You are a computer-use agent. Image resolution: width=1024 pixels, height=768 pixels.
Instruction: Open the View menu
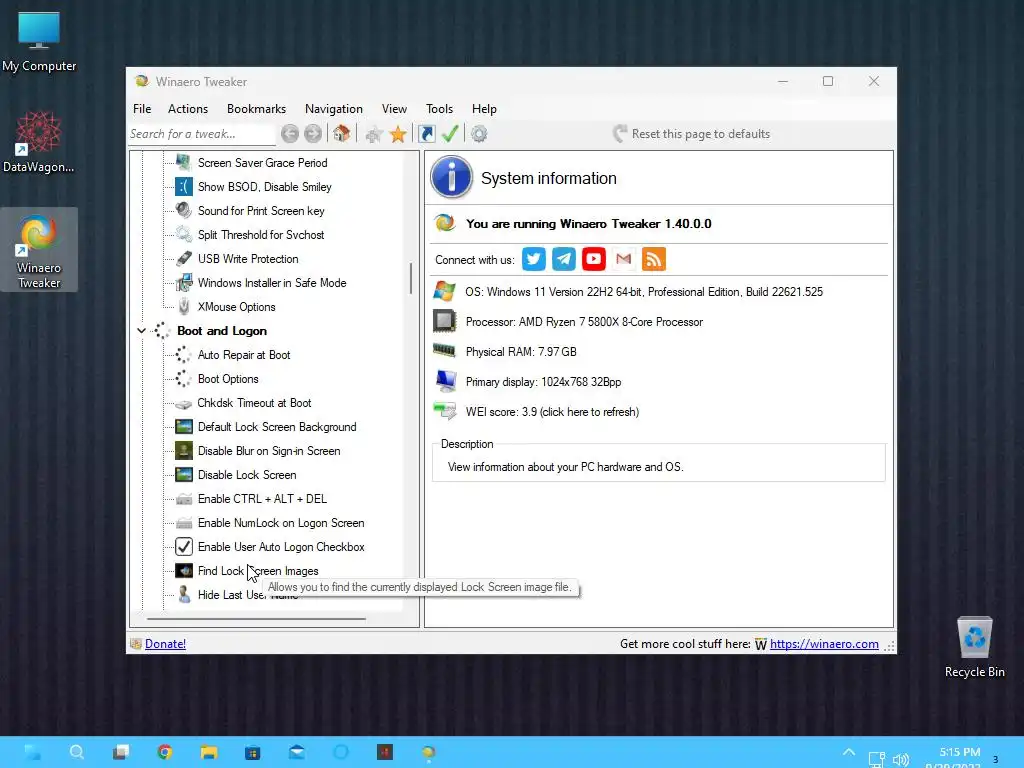tap(394, 109)
